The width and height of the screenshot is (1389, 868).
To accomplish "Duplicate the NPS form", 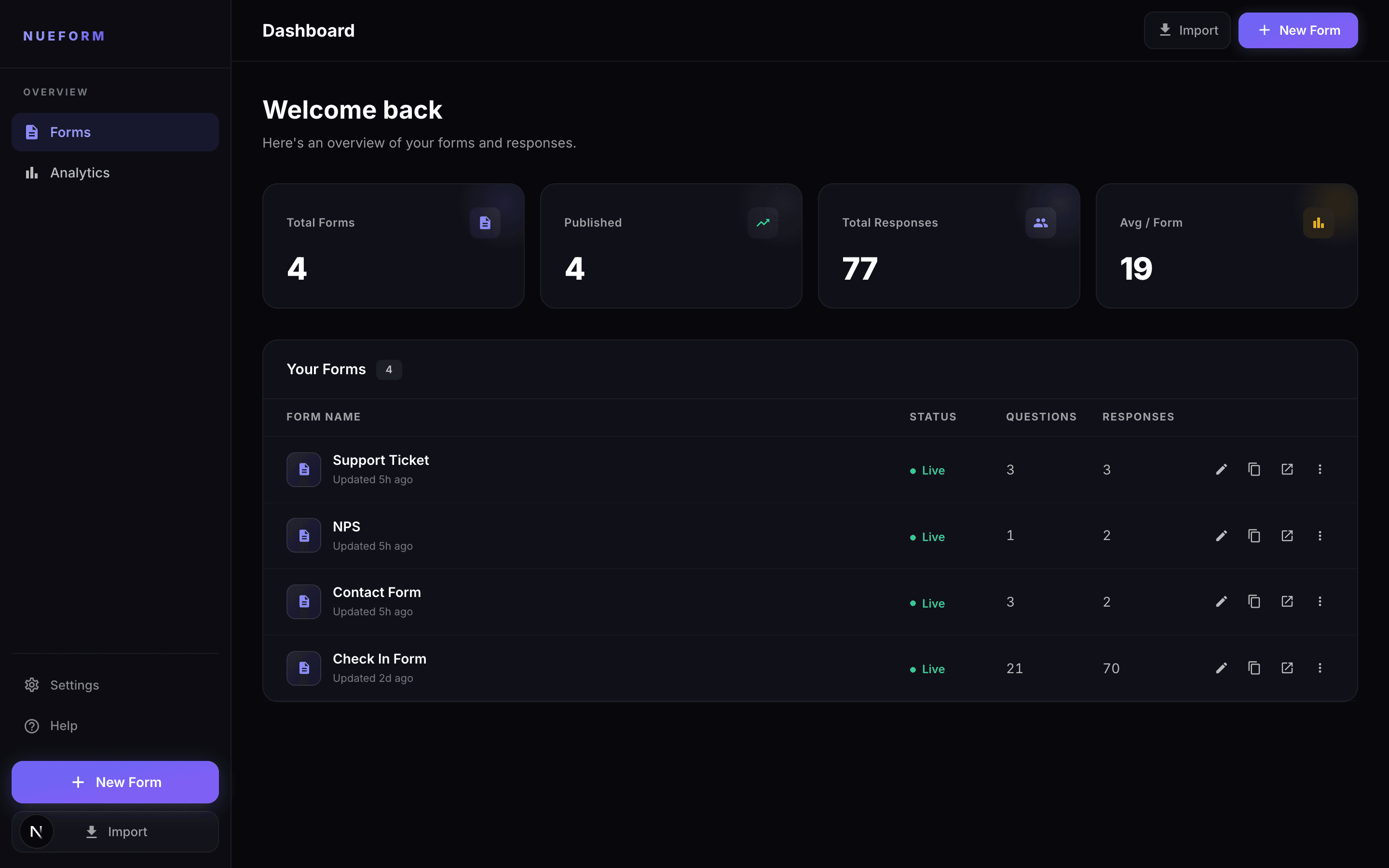I will pyautogui.click(x=1254, y=535).
